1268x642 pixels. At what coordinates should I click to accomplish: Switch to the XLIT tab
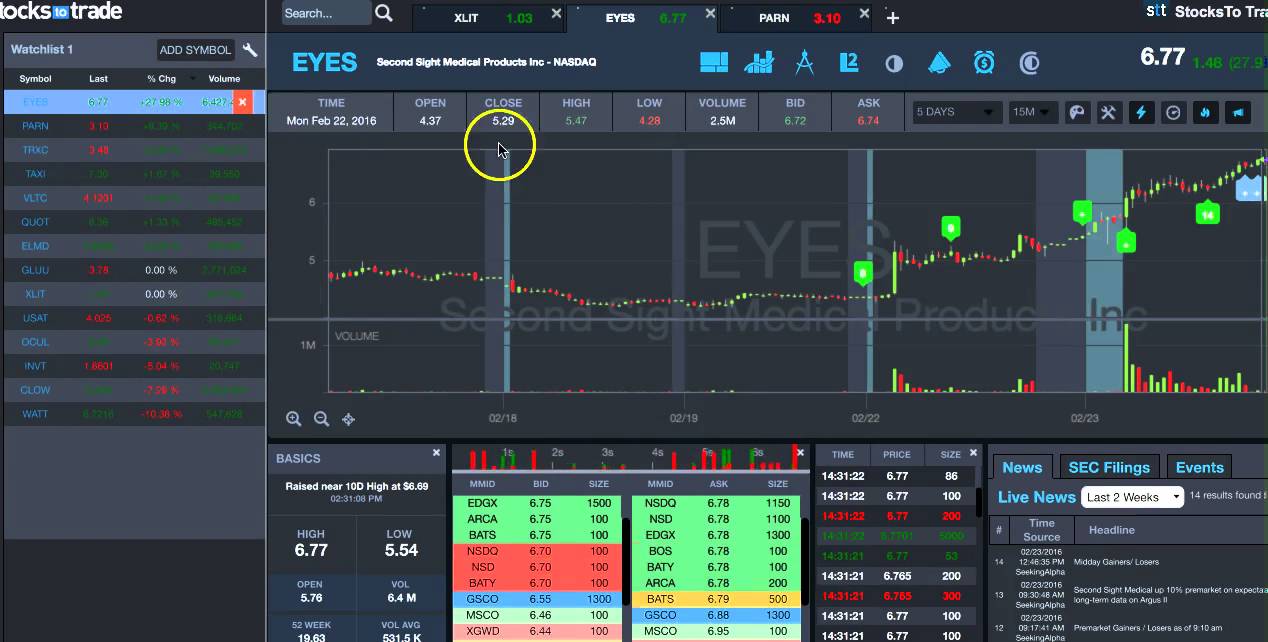489,18
